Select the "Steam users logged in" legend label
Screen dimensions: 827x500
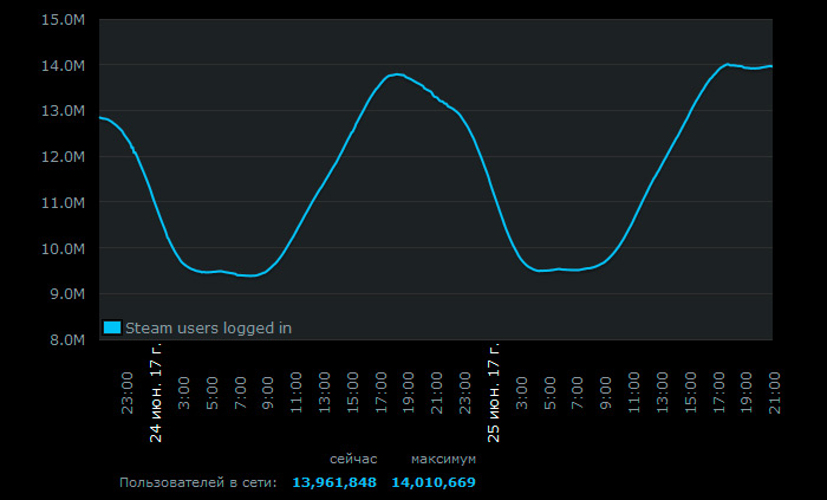208,327
